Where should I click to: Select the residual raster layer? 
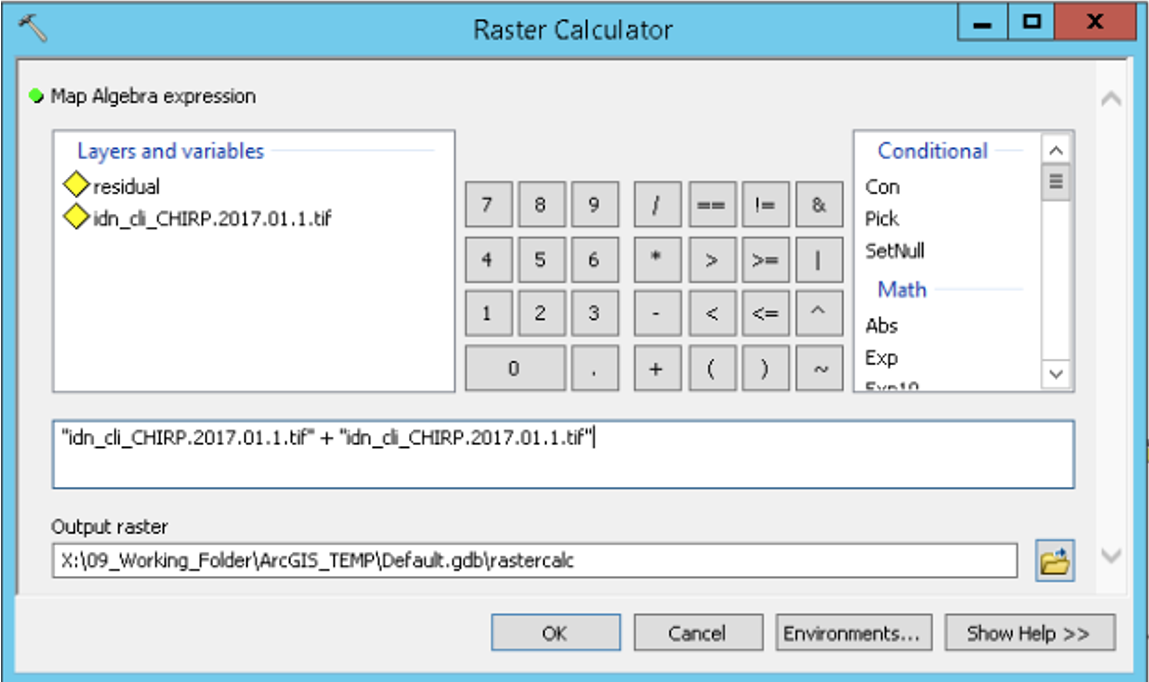click(126, 187)
